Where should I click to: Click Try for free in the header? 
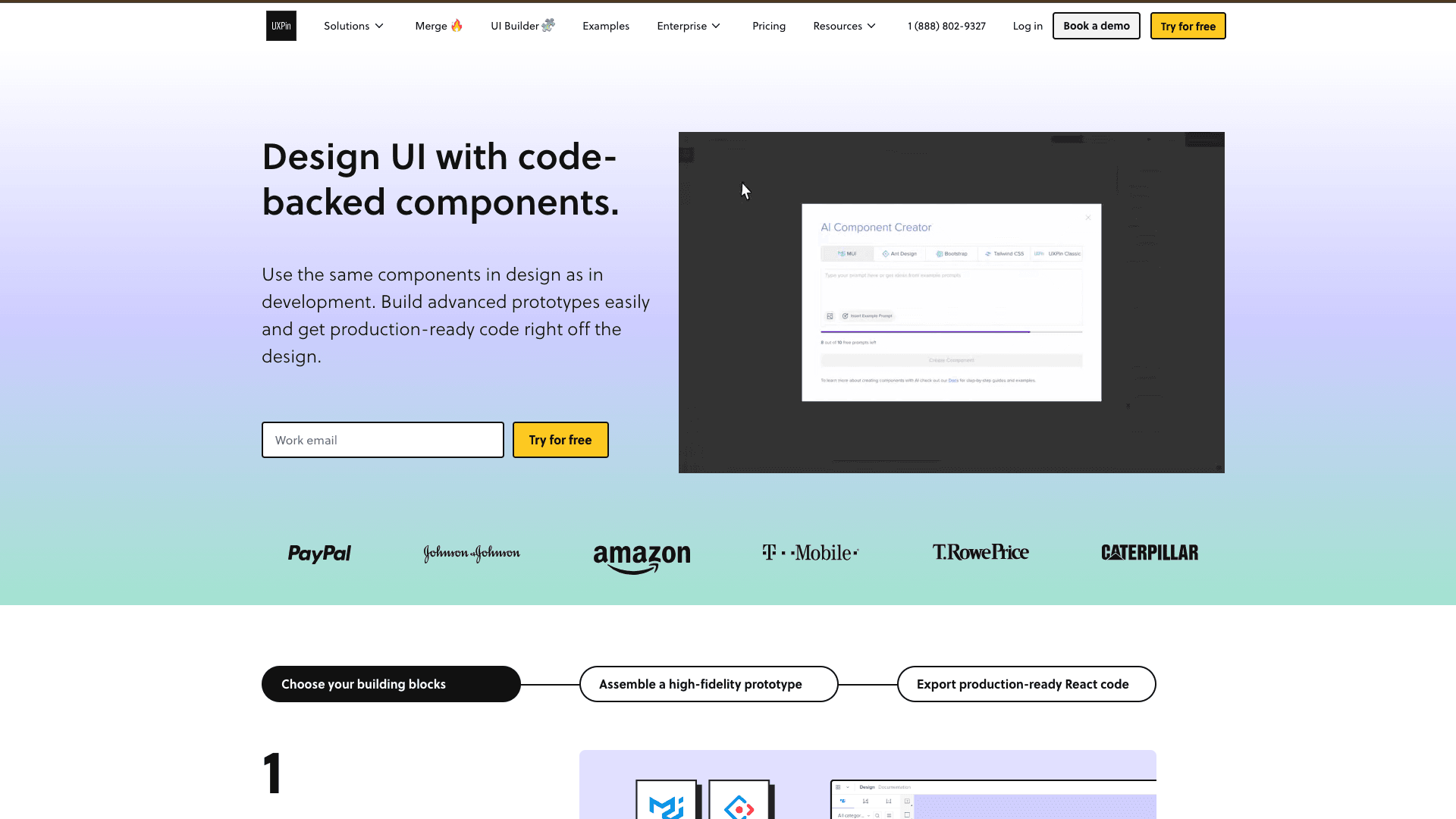pos(1188,26)
